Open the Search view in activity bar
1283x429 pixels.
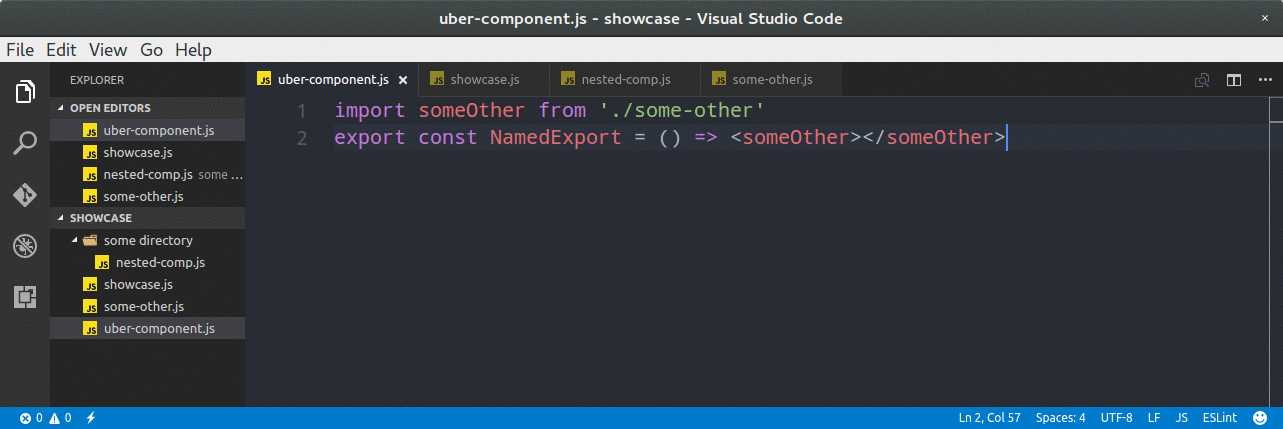pyautogui.click(x=25, y=143)
